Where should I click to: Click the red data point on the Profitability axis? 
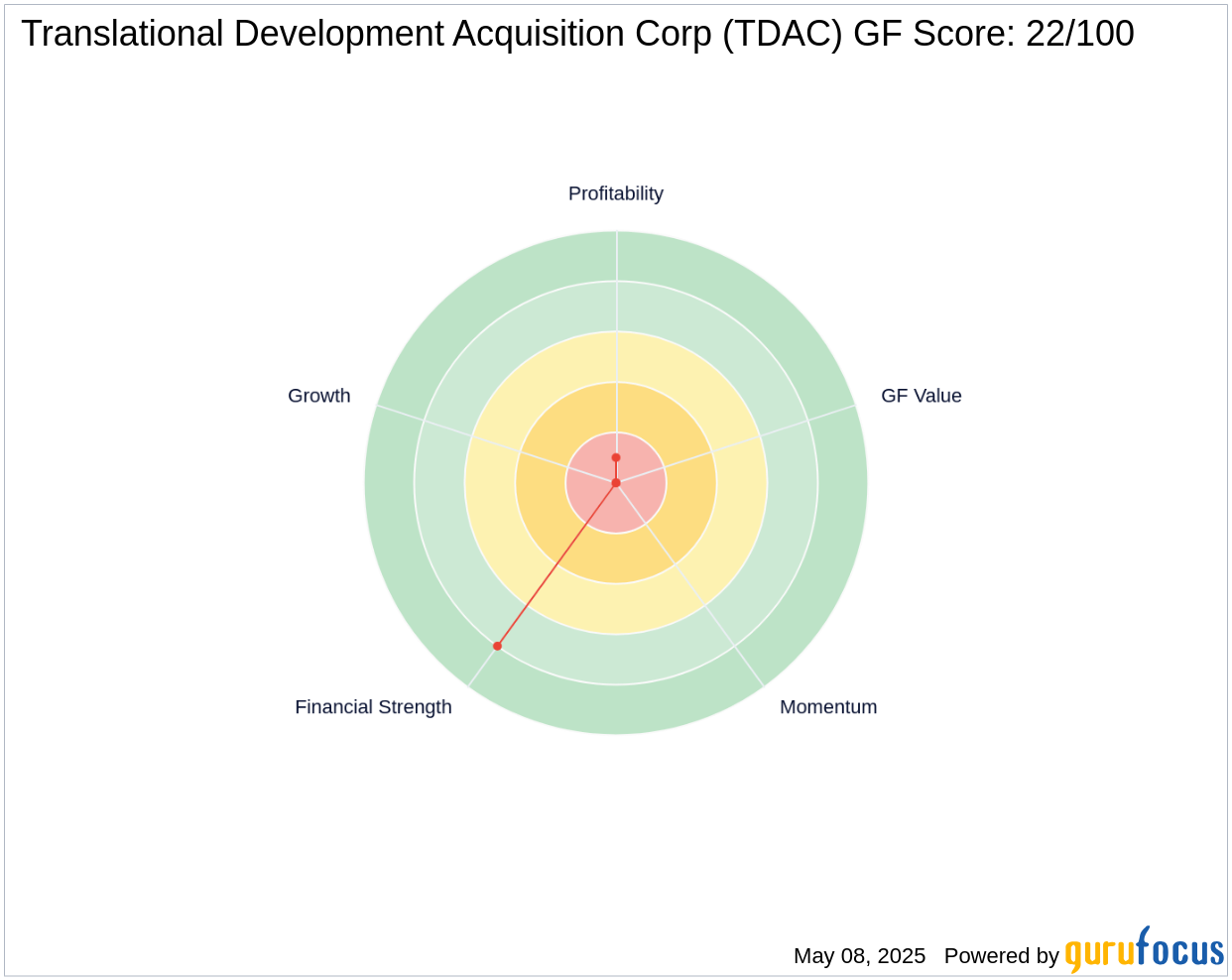point(616,458)
